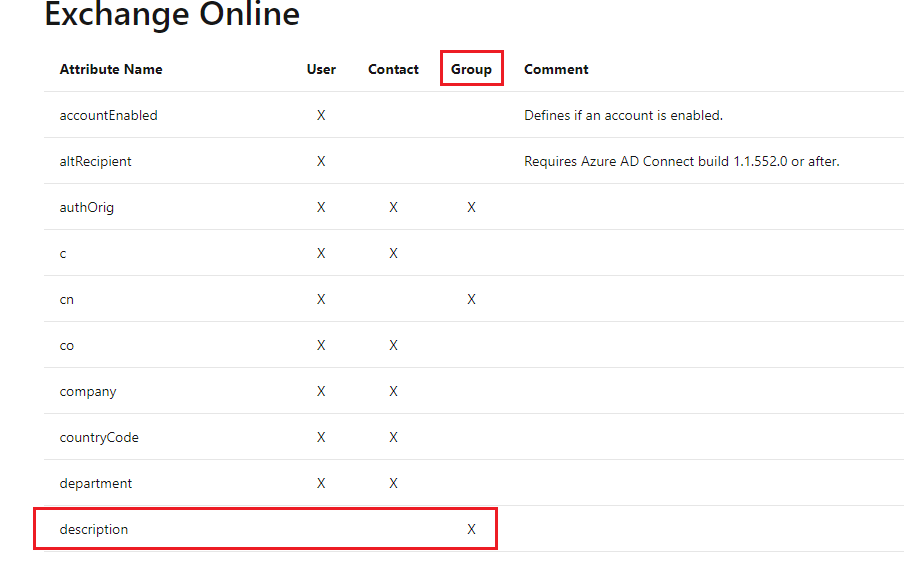
Task: Click the Group X mark for cn
Action: 471,300
